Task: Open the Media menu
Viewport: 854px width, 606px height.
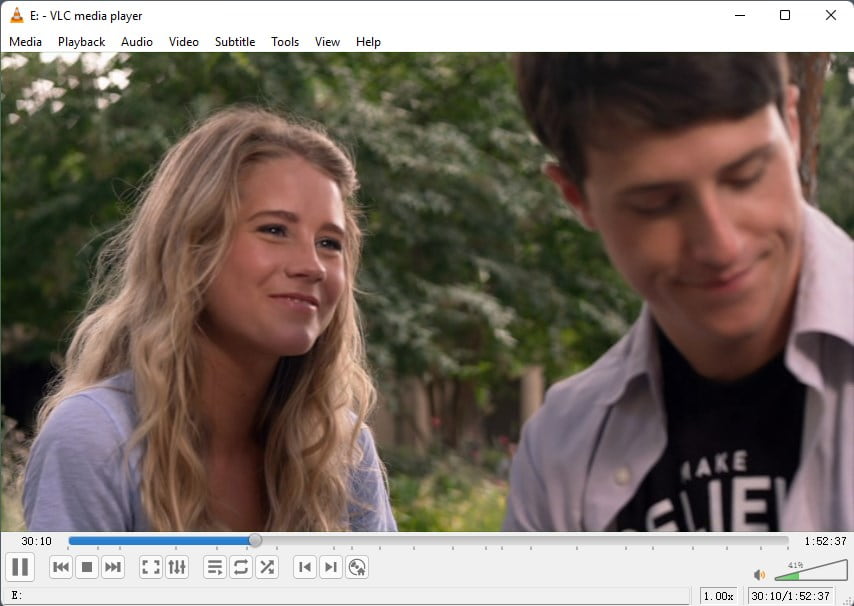Action: (25, 42)
